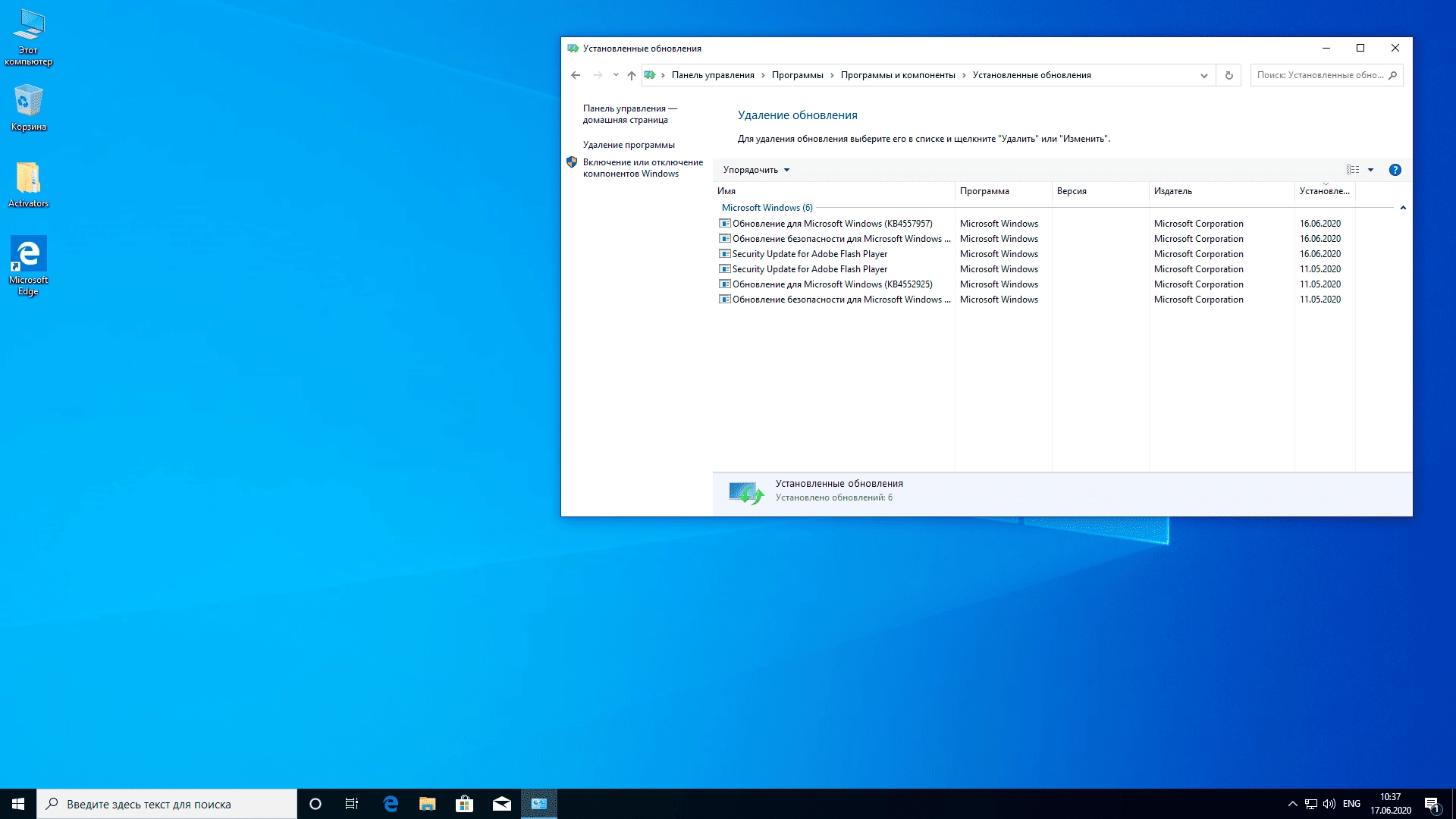Click the window title bar icon

pos(573,49)
